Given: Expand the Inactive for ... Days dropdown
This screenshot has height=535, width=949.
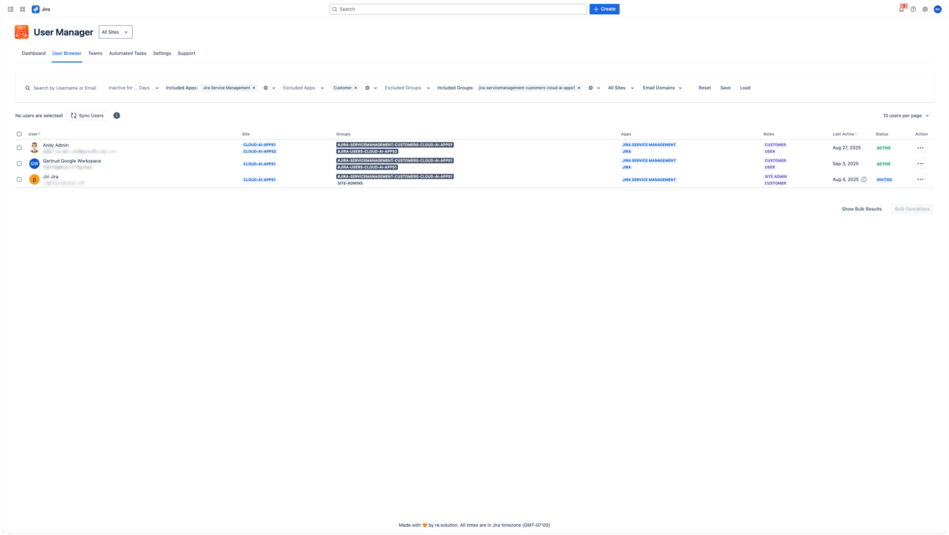Looking at the screenshot, I should (134, 88).
